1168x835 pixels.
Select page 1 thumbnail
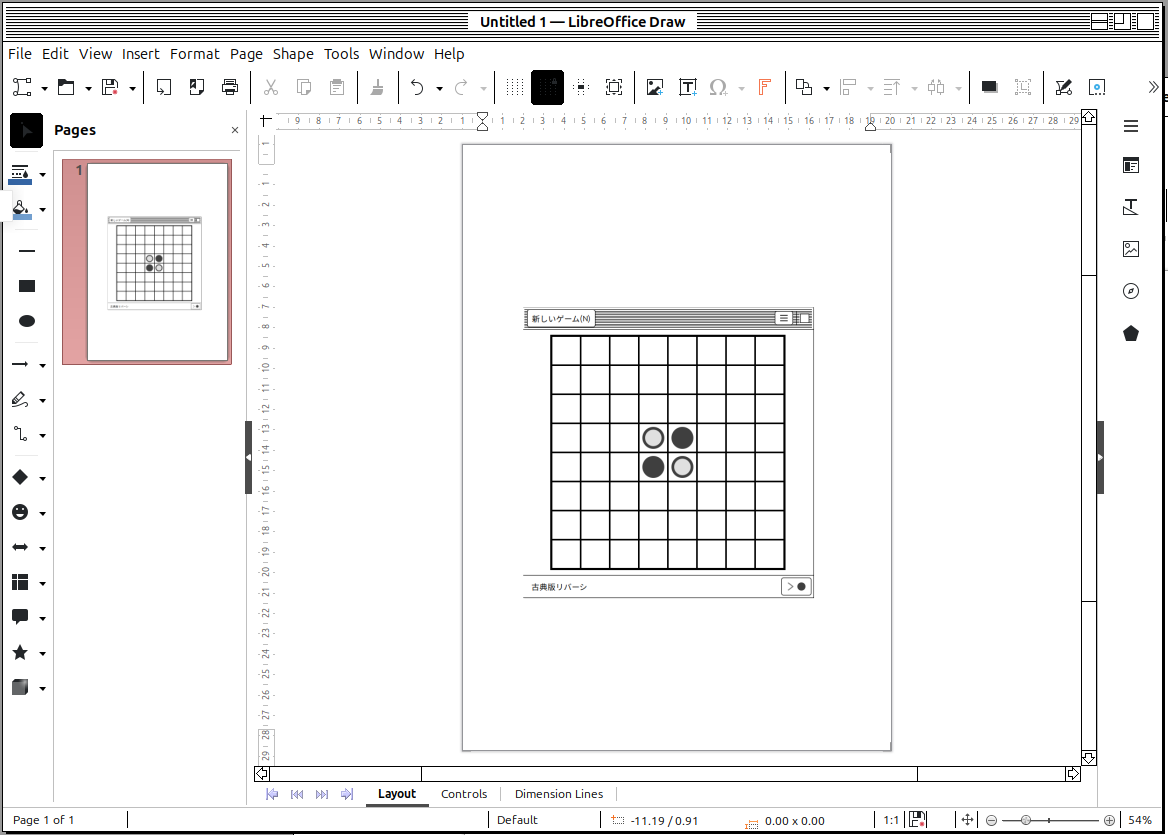157,261
